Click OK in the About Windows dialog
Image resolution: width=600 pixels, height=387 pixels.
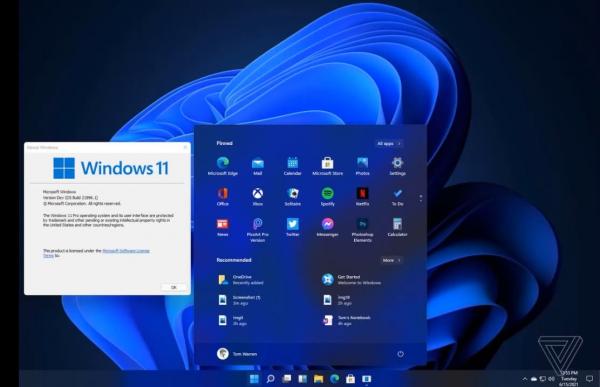point(173,287)
